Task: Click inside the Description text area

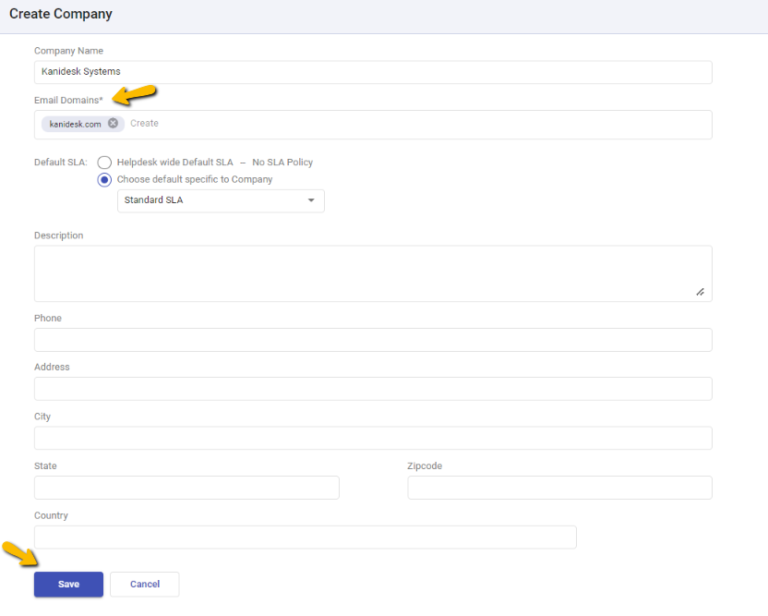Action: tap(372, 273)
